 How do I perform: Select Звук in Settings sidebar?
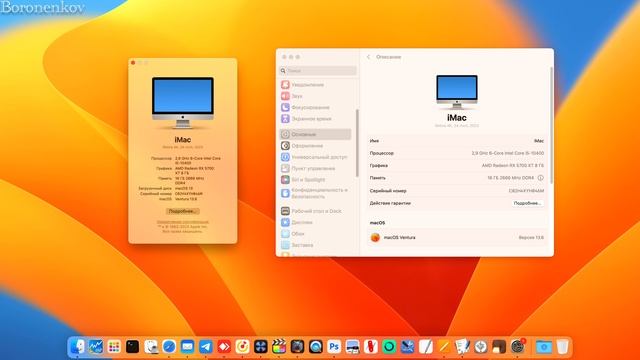coord(315,96)
